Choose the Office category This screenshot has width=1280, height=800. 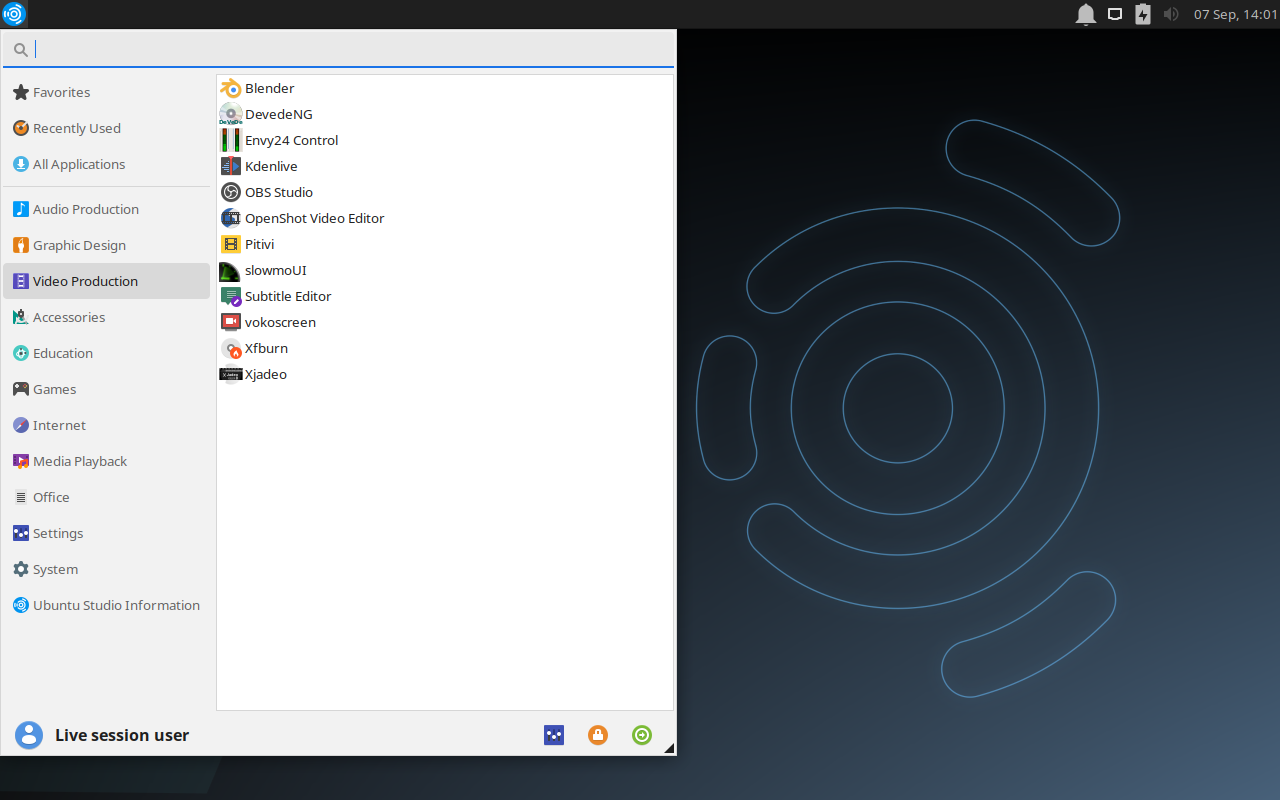tap(107, 497)
